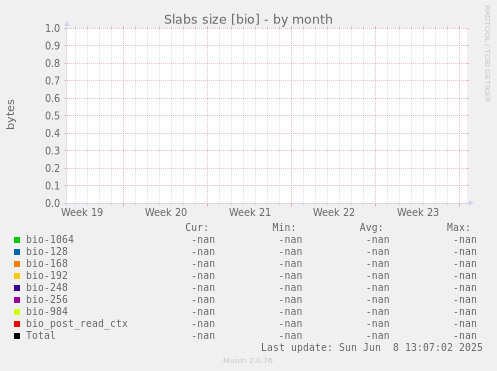Click the orange bio-168 color swatch
Image resolution: width=497 pixels, height=371 pixels.
[x=17, y=264]
